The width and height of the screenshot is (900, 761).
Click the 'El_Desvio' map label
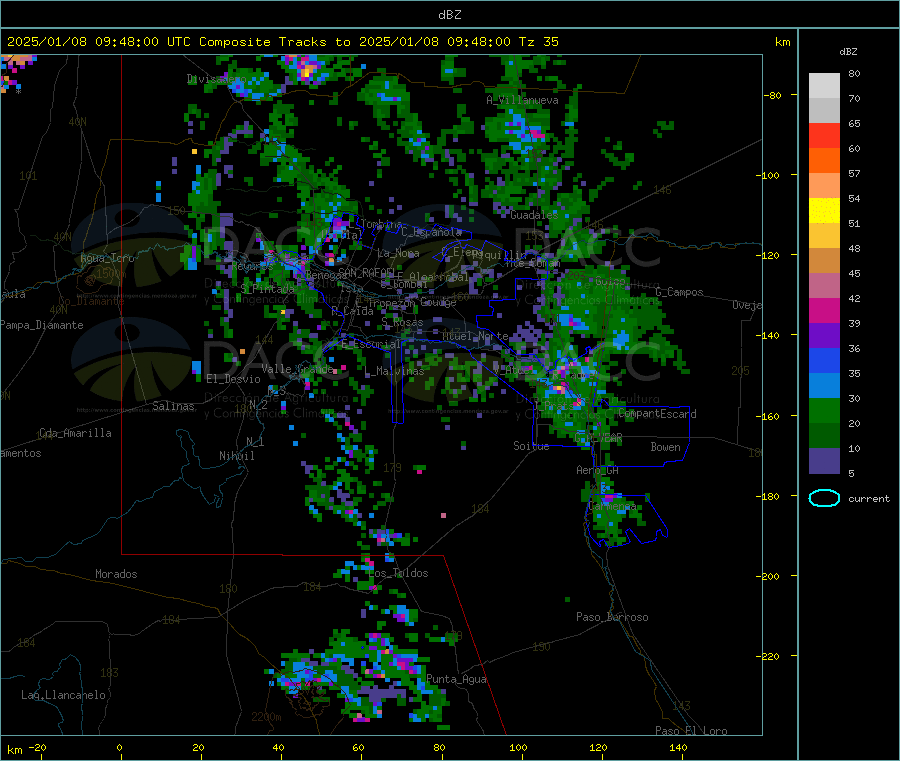233,379
